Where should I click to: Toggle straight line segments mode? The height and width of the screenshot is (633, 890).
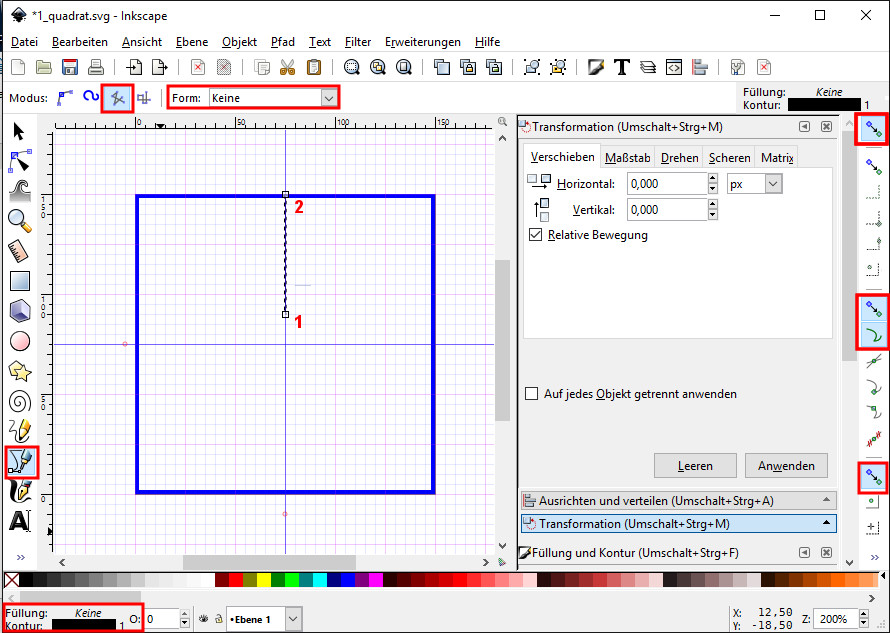click(x=117, y=98)
